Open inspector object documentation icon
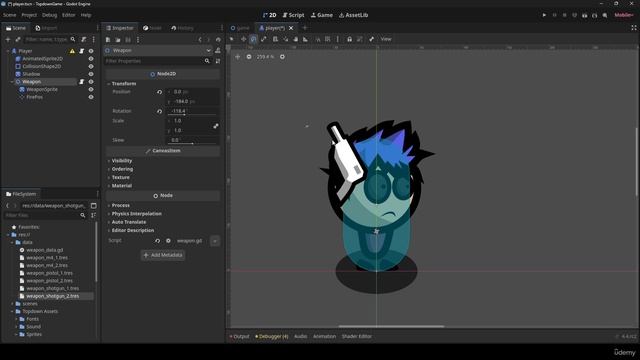 218,50
